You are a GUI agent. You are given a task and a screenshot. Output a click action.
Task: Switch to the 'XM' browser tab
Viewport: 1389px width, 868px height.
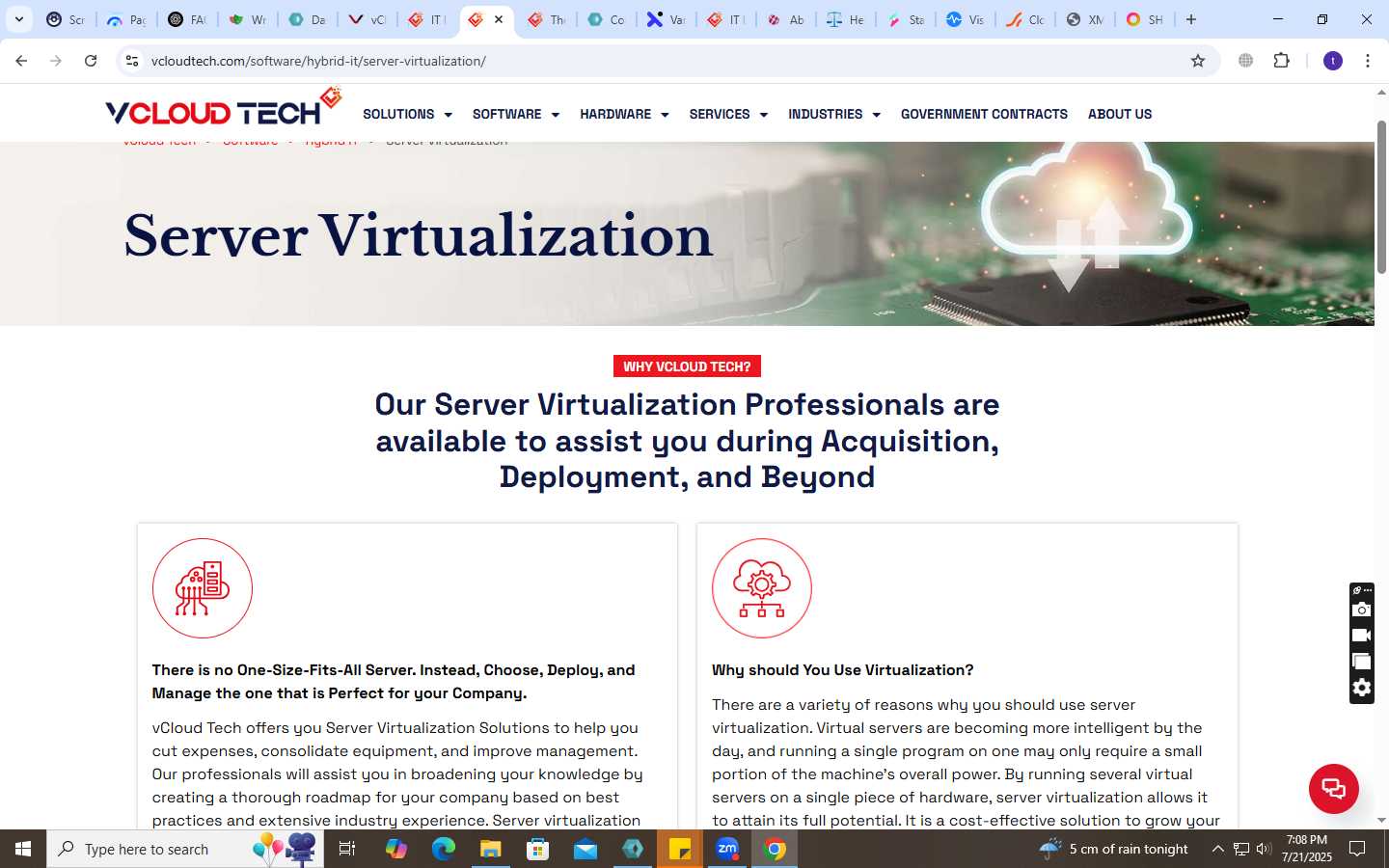(1084, 19)
